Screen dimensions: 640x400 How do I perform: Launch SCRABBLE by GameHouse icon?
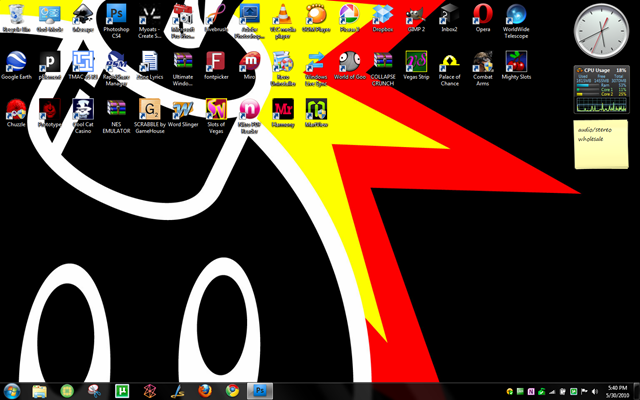click(149, 116)
